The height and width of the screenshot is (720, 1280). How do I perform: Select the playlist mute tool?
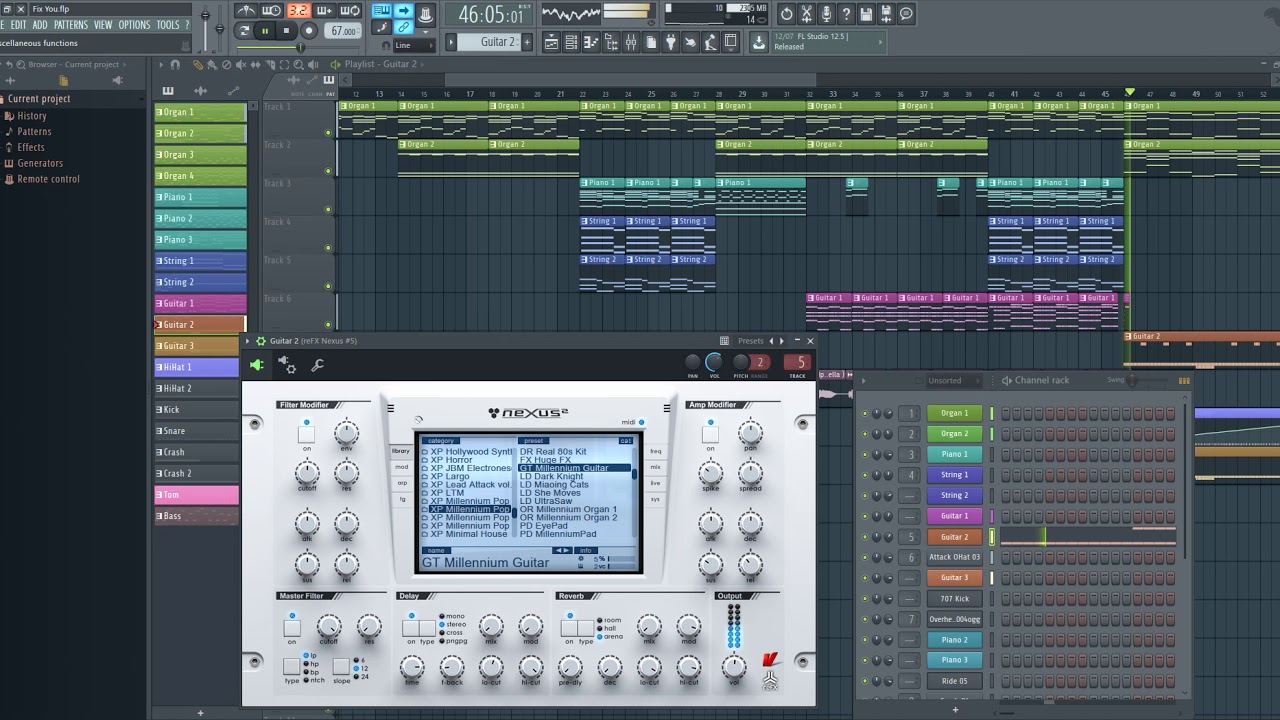pyautogui.click(x=240, y=65)
